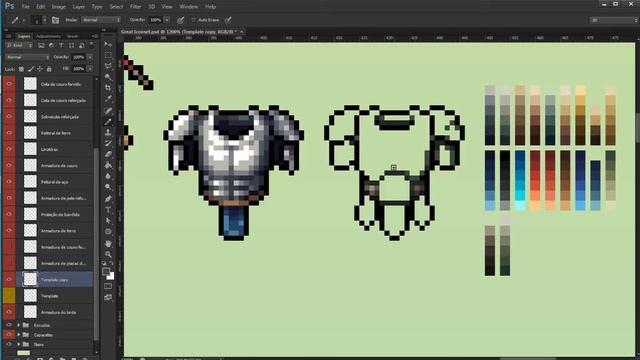Hide the Peitoral de ferro layer
This screenshot has width=640, height=360.
click(x=9, y=133)
